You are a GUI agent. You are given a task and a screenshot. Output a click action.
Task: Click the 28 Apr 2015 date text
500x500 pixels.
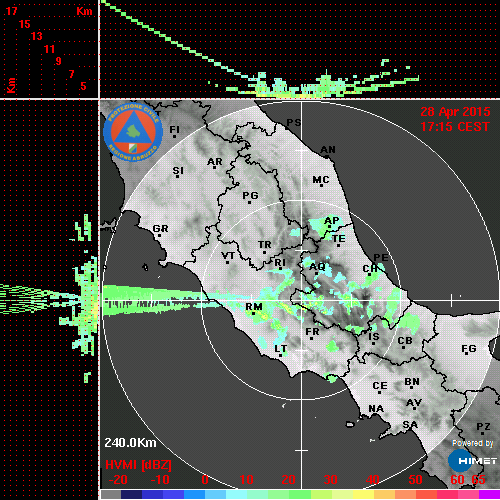click(x=455, y=112)
